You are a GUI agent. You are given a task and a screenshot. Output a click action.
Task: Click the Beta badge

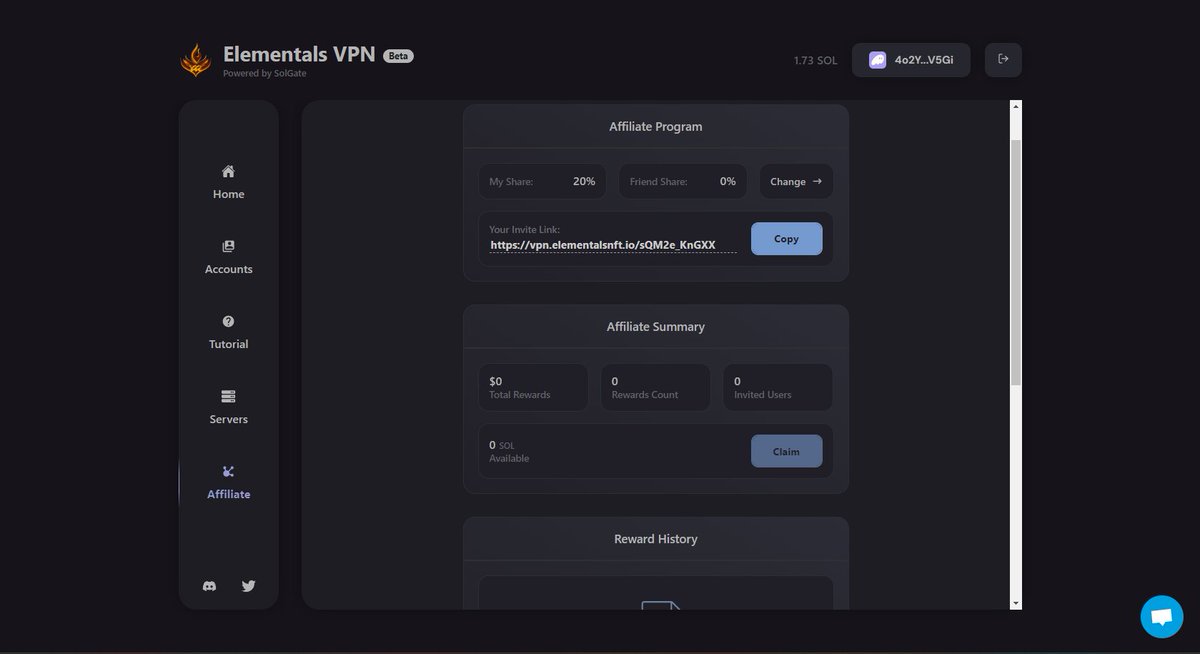pos(398,56)
